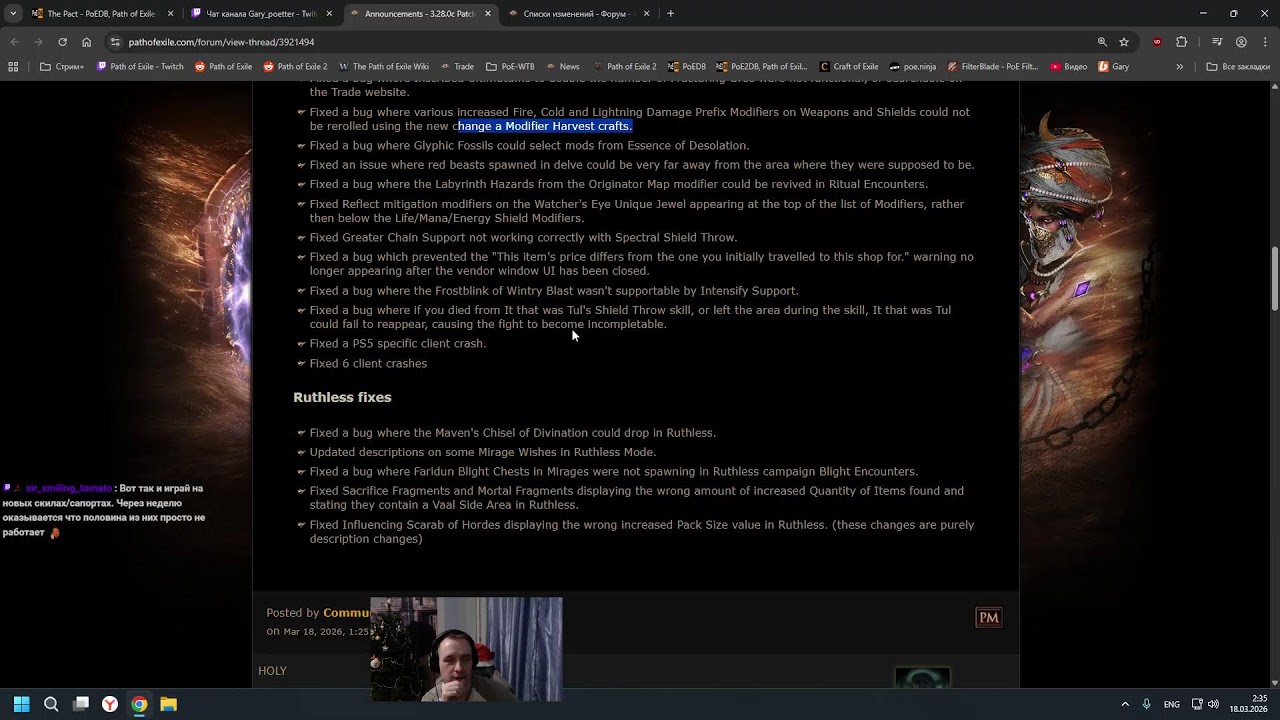The image size is (1280, 720).
Task: Open the browser extensions menu
Action: coord(1181,42)
